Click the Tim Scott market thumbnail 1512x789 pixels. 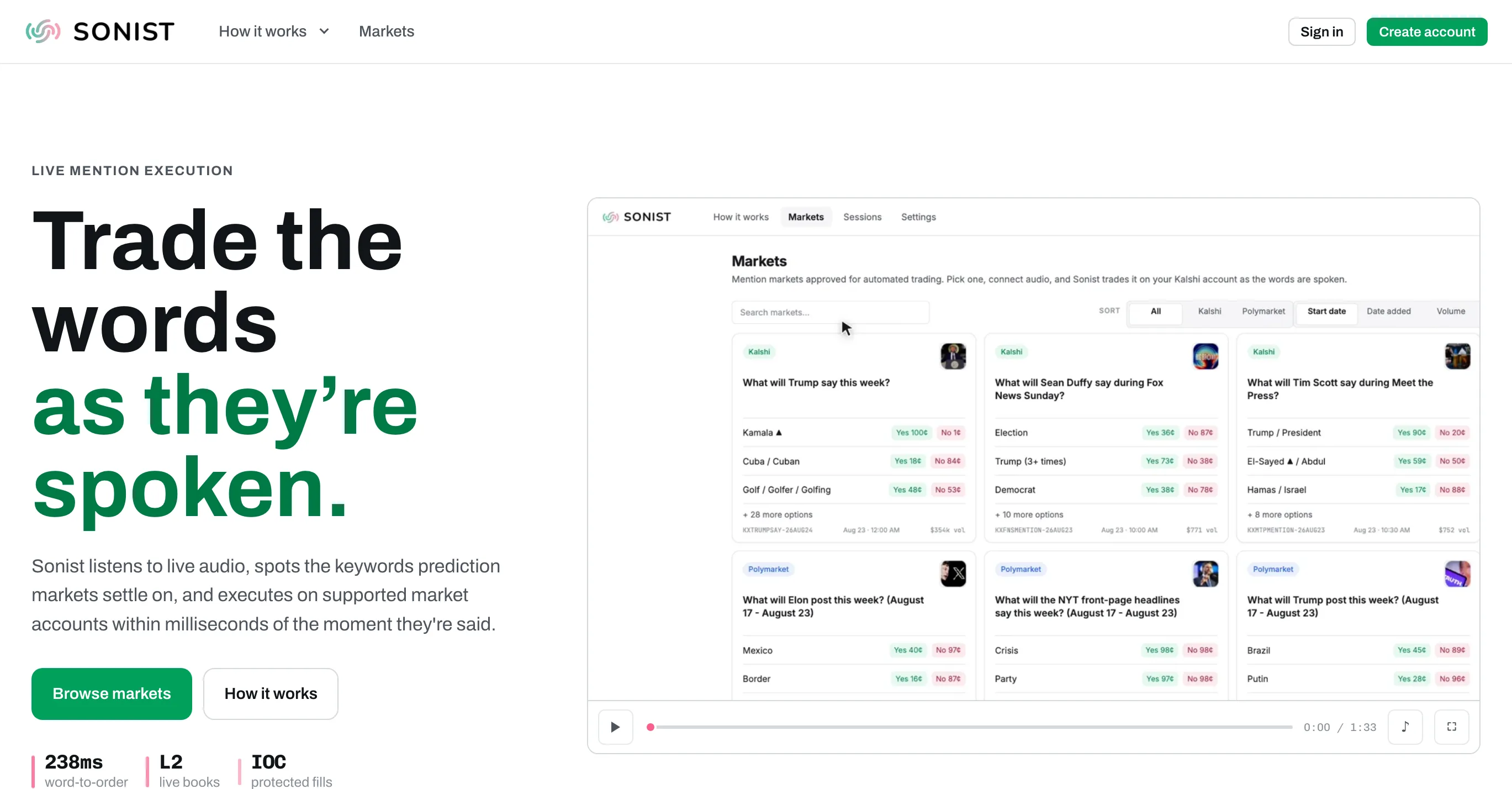1457,356
